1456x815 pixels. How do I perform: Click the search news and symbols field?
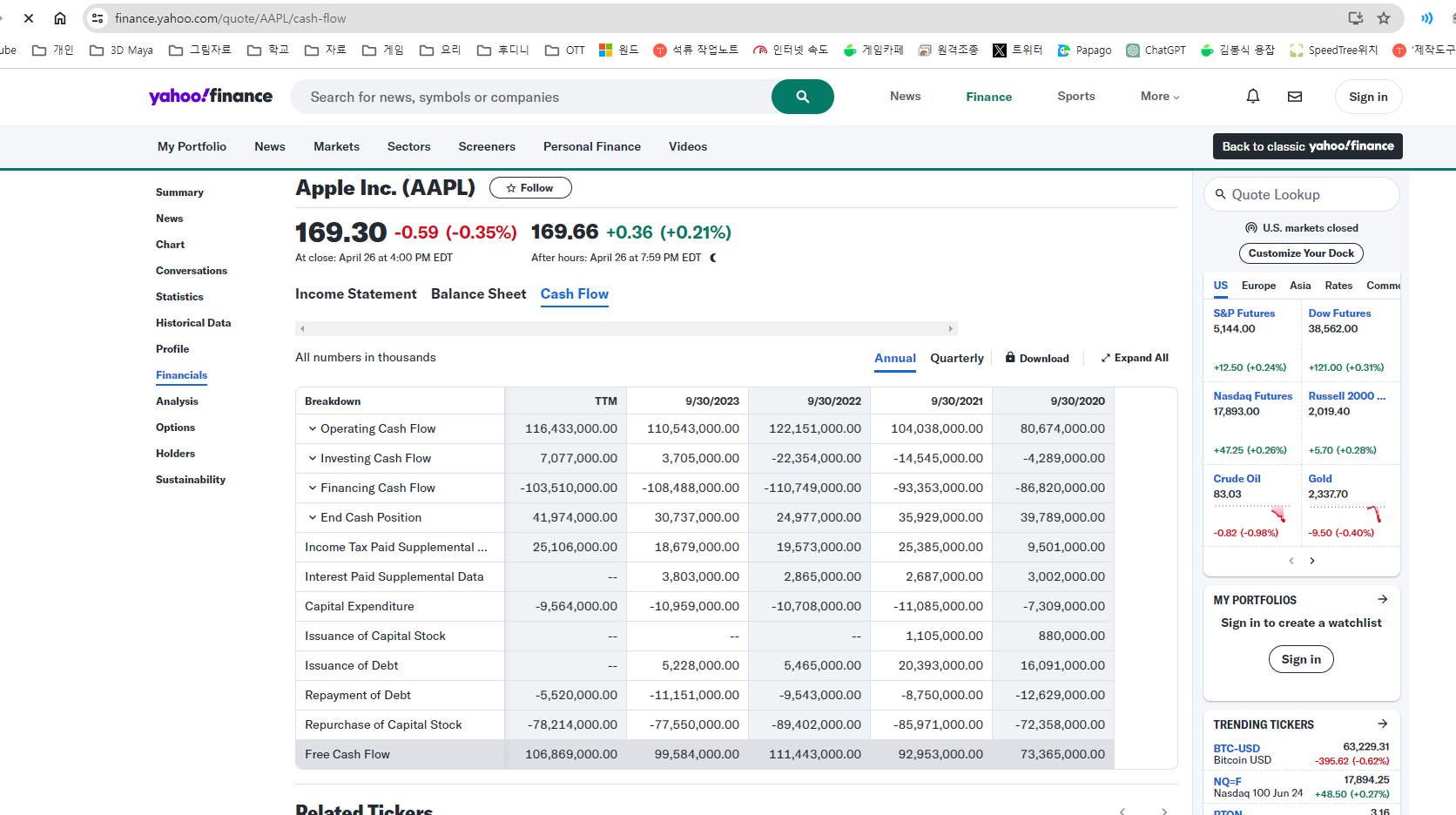(x=531, y=97)
